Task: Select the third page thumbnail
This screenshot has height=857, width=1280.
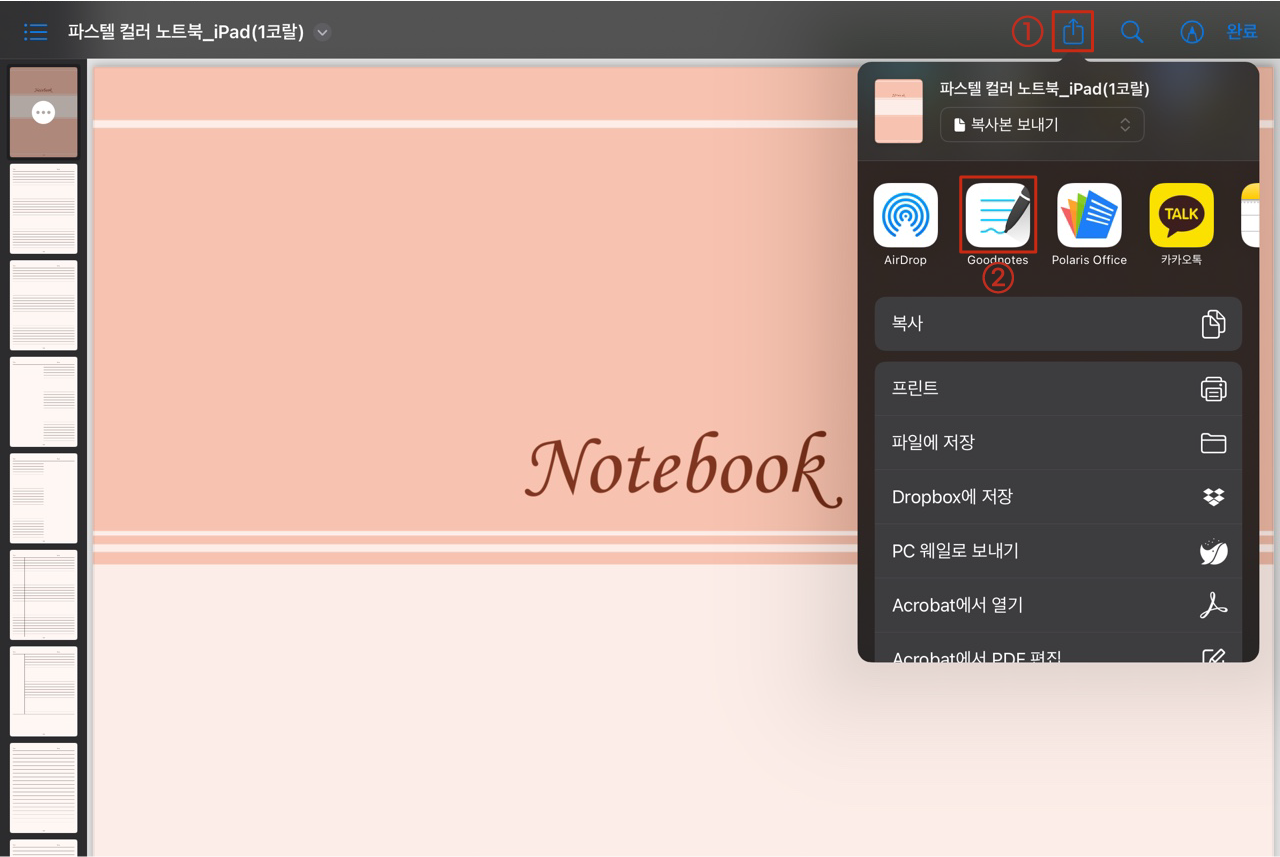Action: [x=44, y=305]
